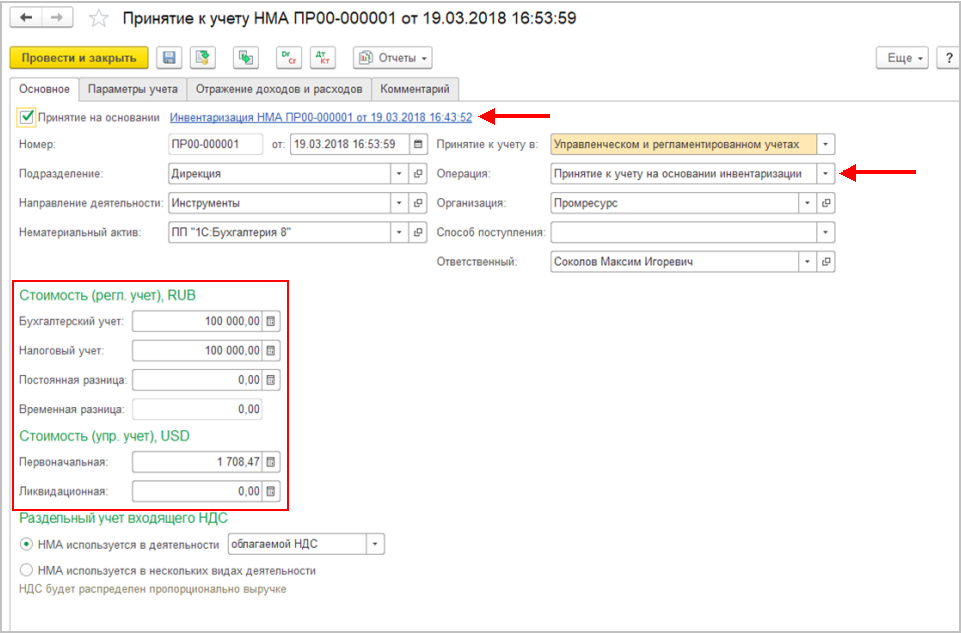Viewport: 961px width, 633px height.
Task: Go forward with the right arrow button
Action: (x=57, y=17)
